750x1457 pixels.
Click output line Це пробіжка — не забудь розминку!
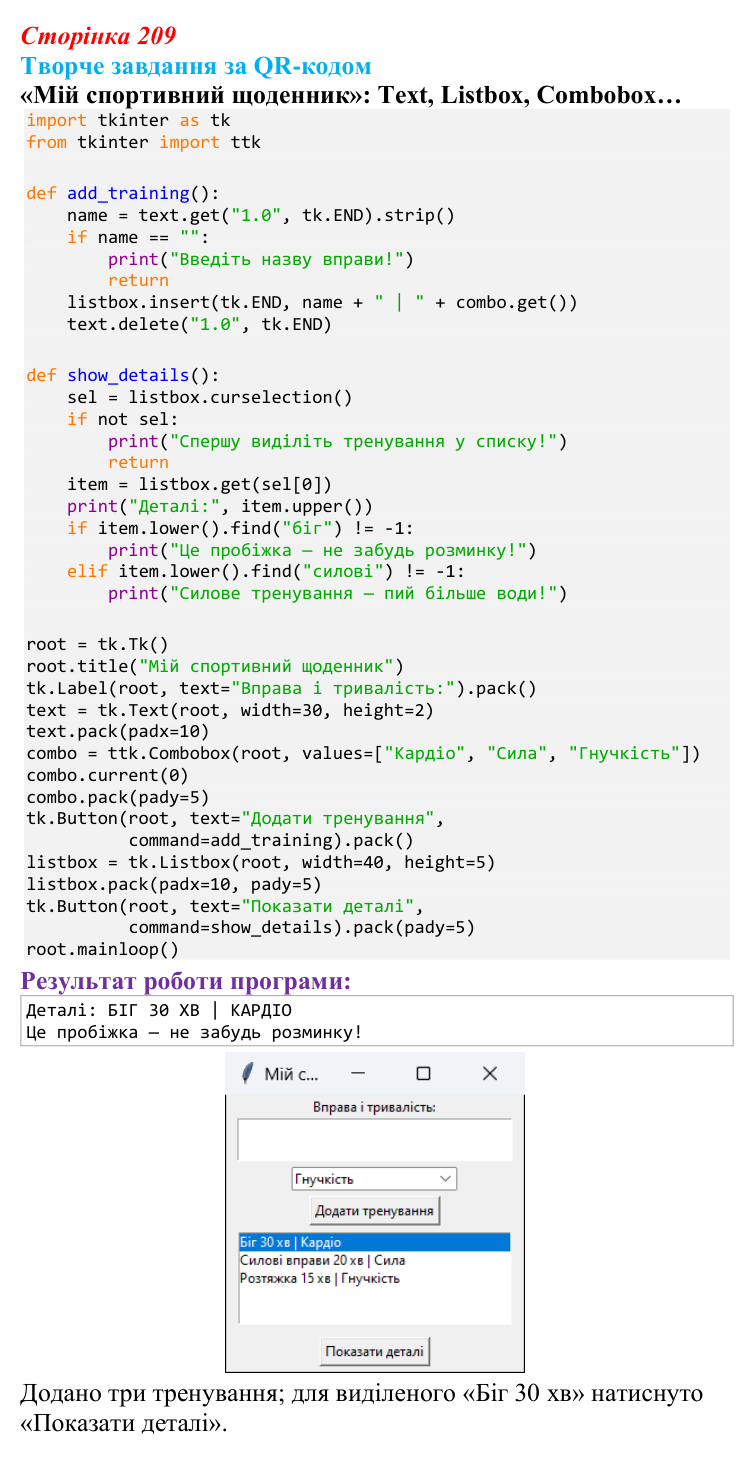coord(194,1032)
